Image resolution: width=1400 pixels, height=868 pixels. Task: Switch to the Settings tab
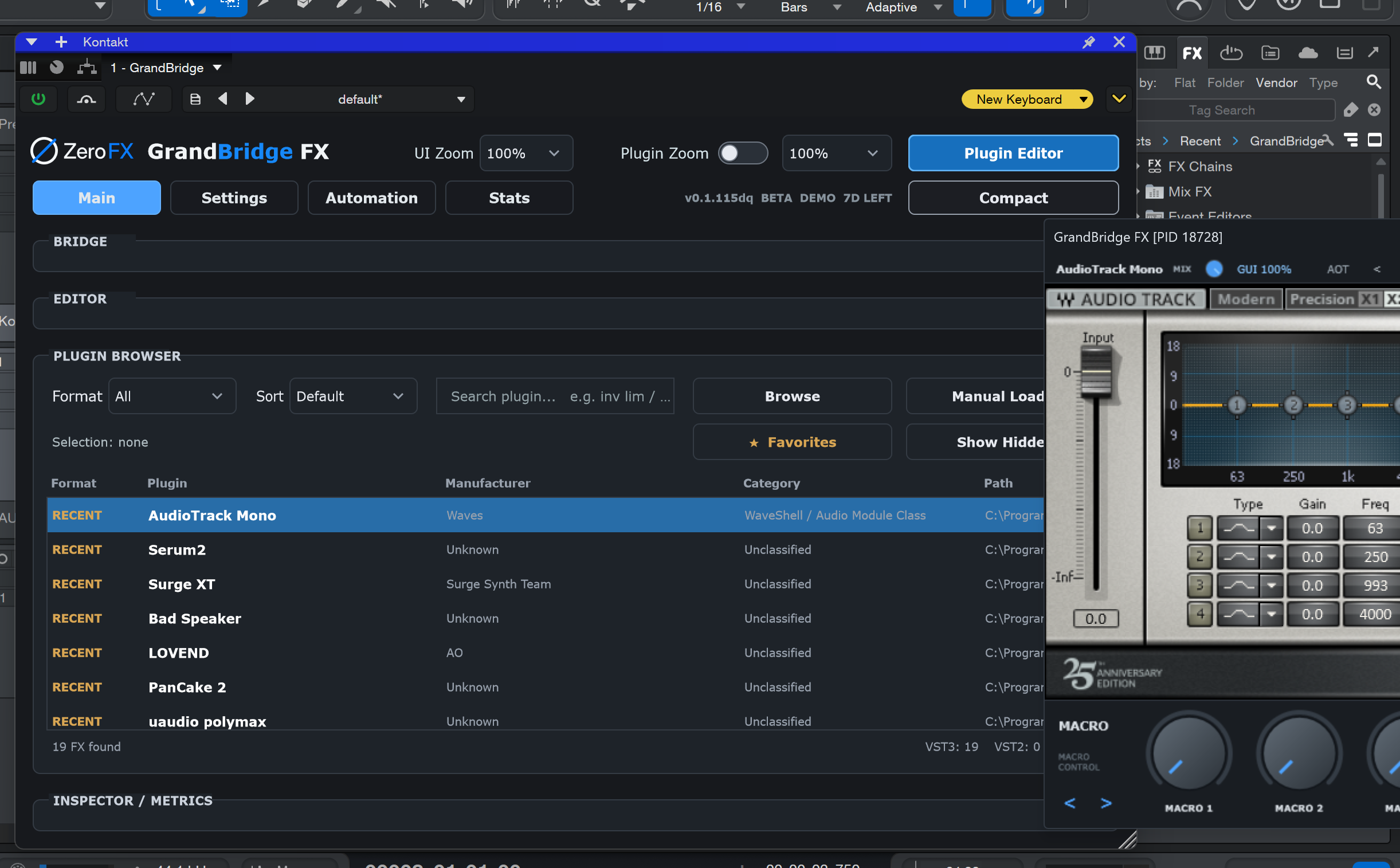pyautogui.click(x=234, y=198)
